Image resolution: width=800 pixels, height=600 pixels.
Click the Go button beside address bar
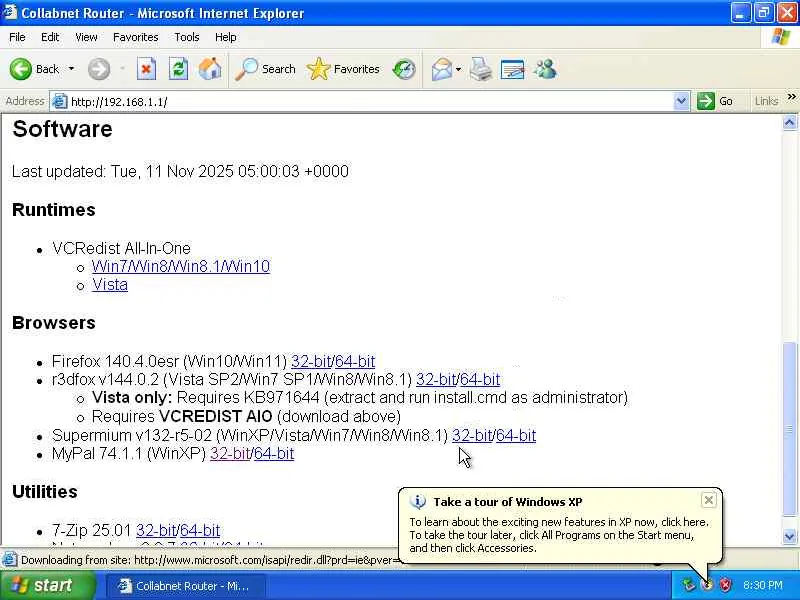(715, 101)
